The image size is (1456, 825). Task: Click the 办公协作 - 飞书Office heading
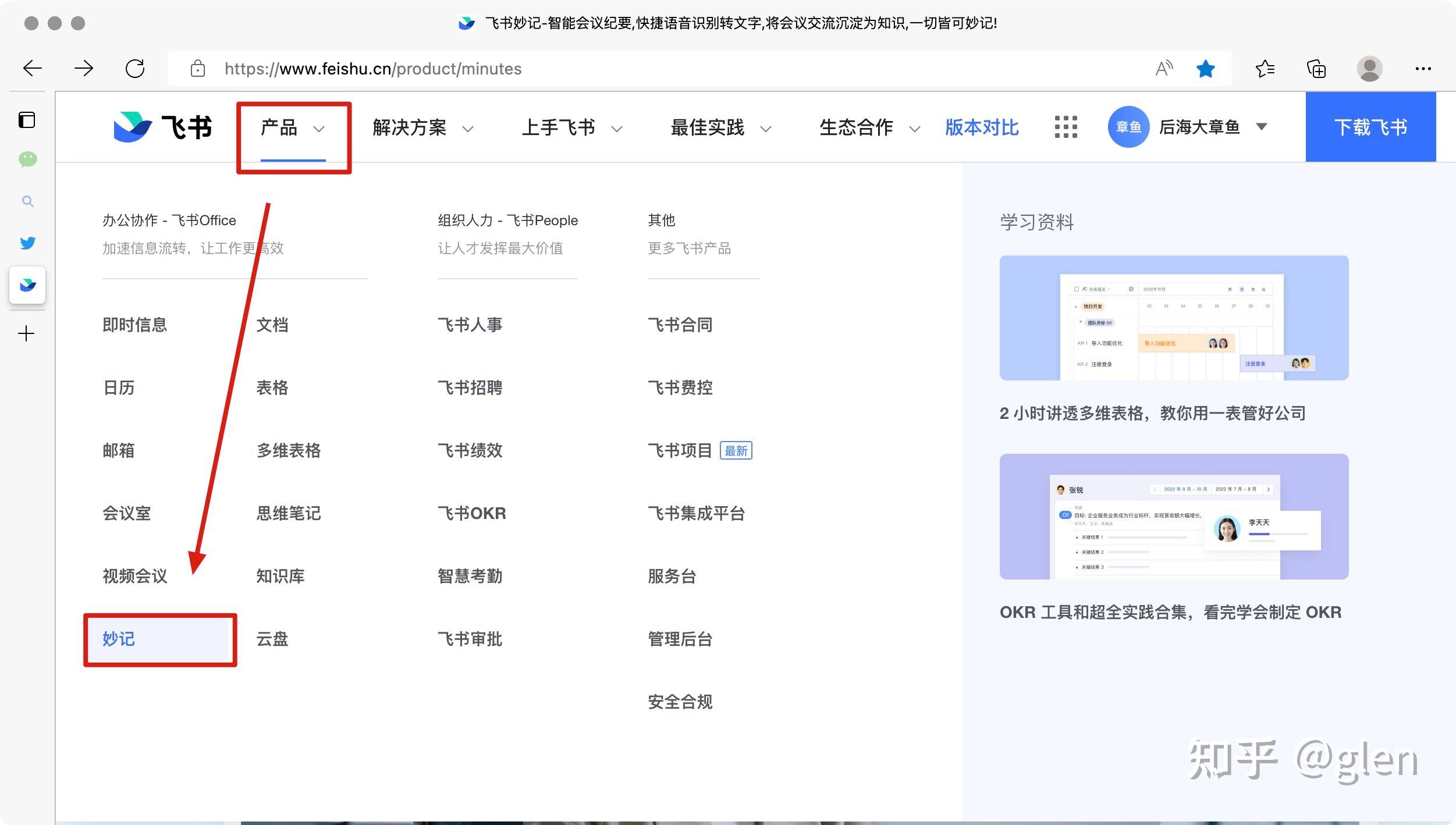click(169, 221)
